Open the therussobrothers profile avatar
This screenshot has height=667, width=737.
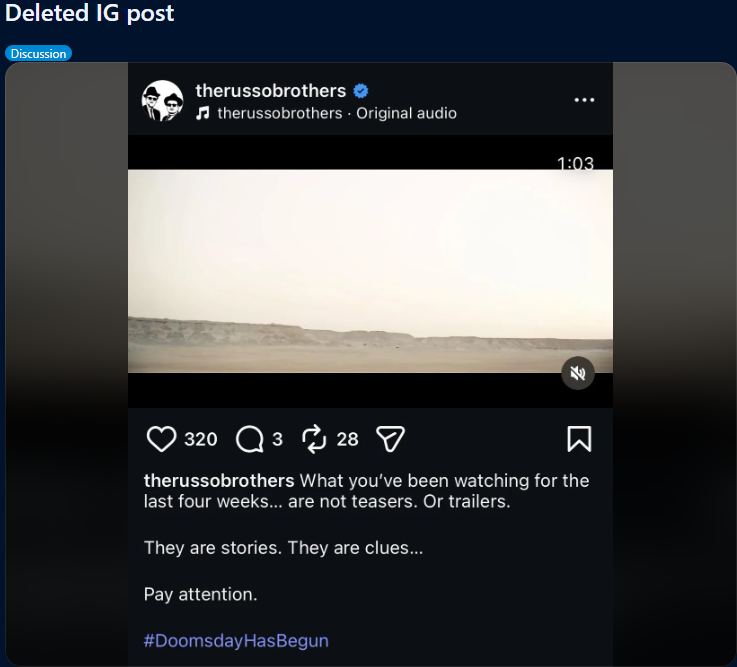pyautogui.click(x=162, y=101)
